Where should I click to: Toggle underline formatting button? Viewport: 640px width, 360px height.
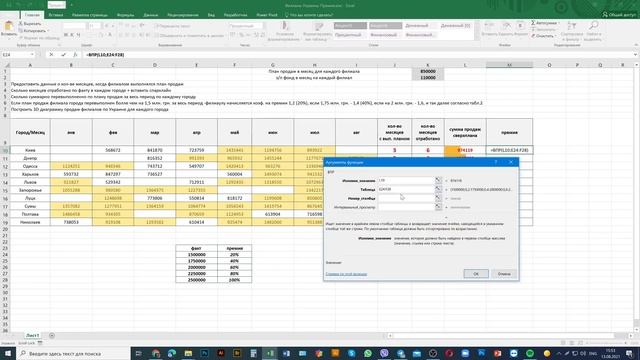click(x=78, y=35)
